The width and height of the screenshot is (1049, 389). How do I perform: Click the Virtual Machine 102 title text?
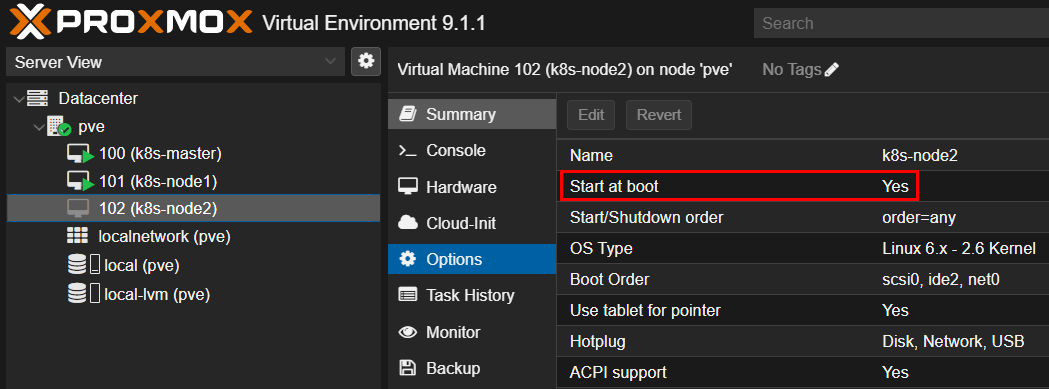pos(565,70)
